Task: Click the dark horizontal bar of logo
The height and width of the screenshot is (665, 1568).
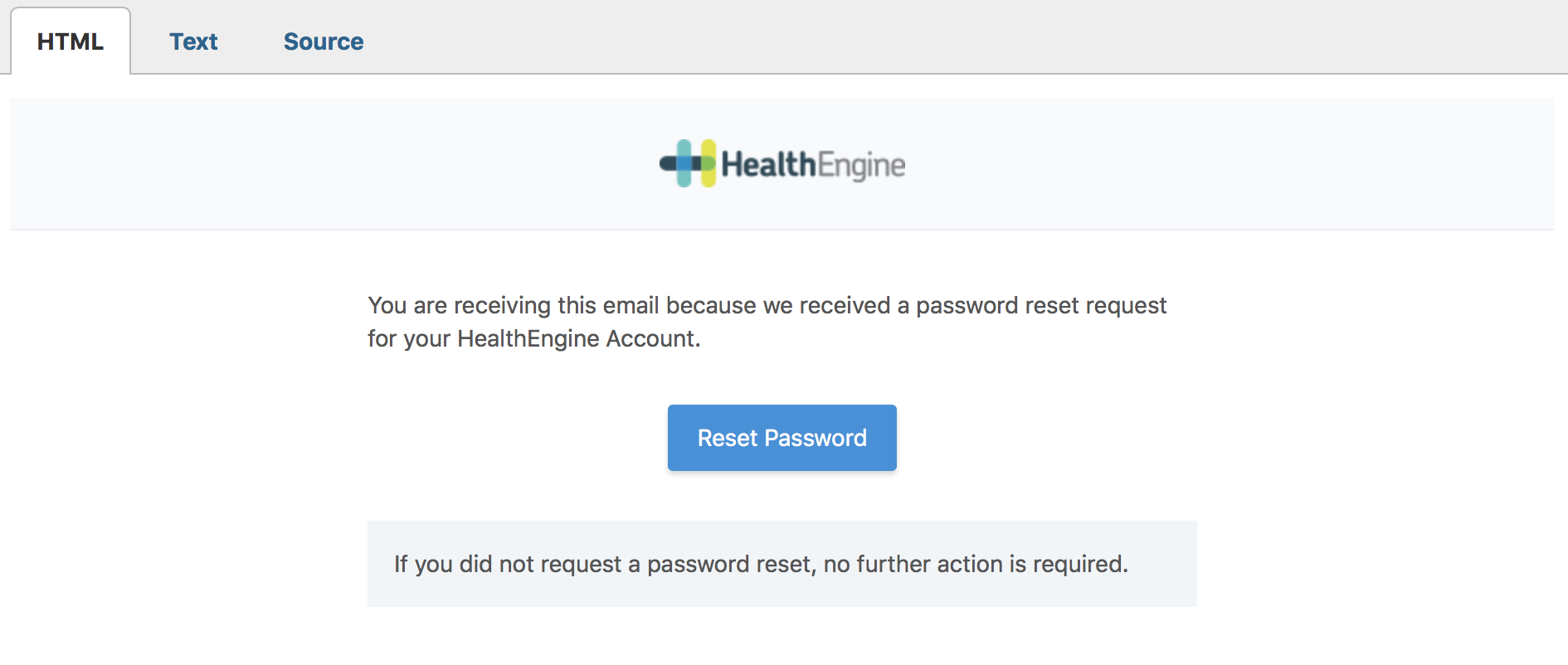Action: [667, 164]
